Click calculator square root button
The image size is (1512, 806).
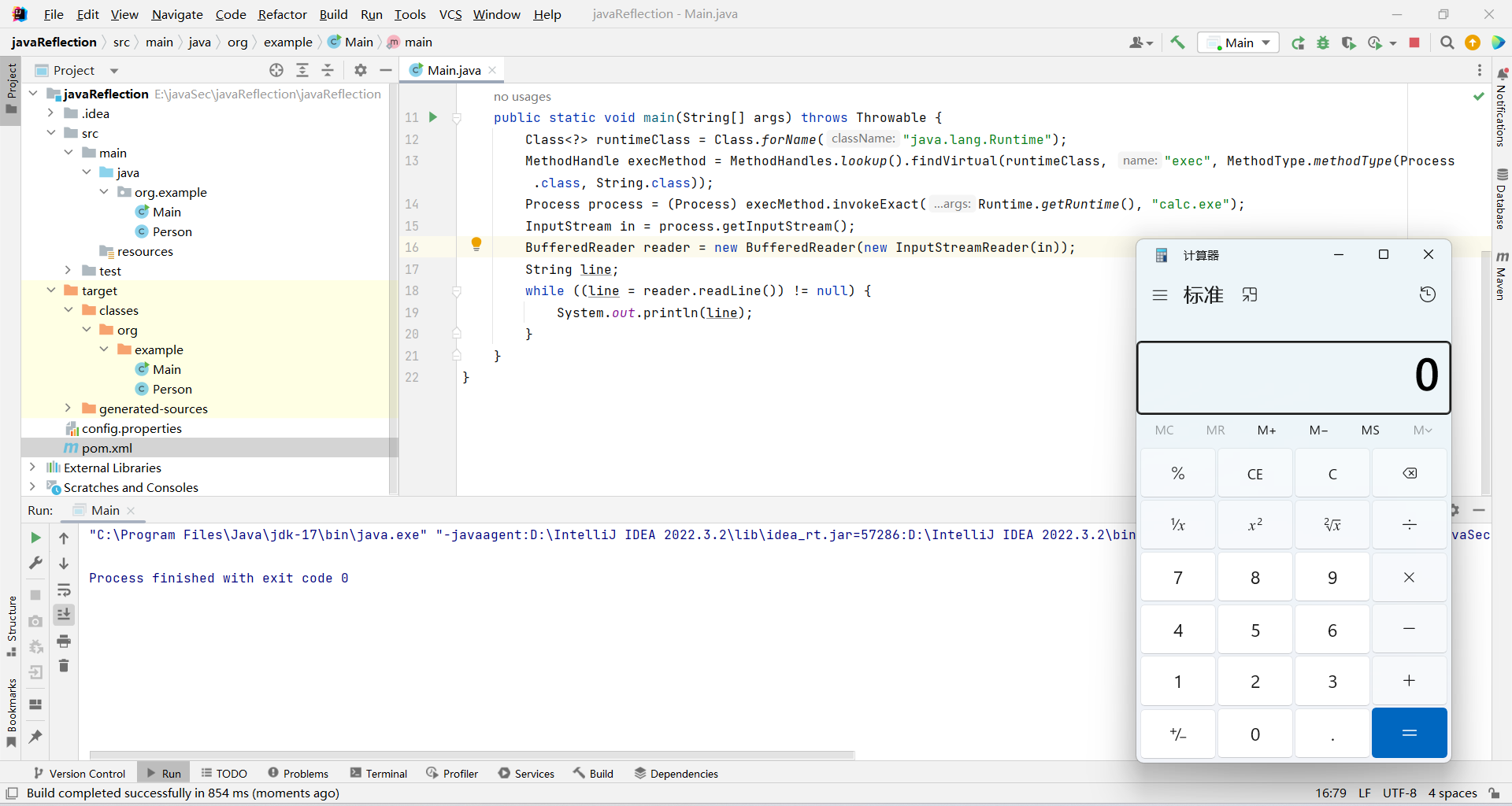[x=1332, y=525]
